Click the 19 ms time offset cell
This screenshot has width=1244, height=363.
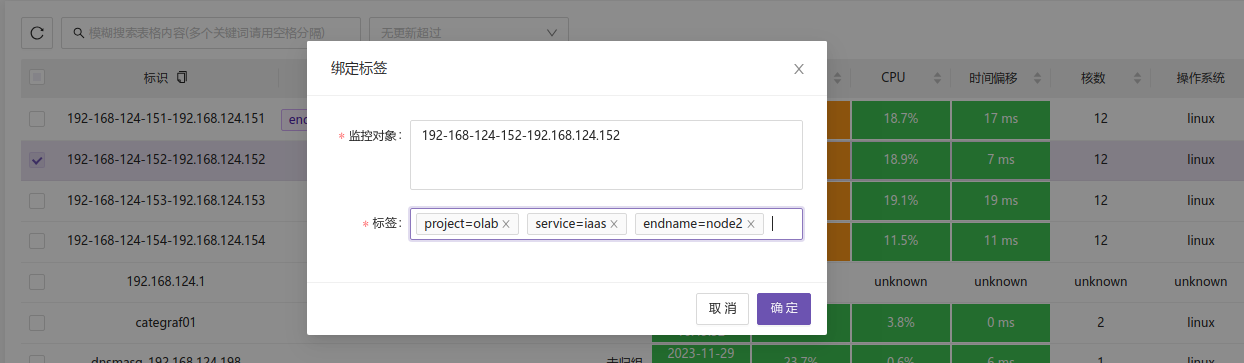[x=1000, y=200]
